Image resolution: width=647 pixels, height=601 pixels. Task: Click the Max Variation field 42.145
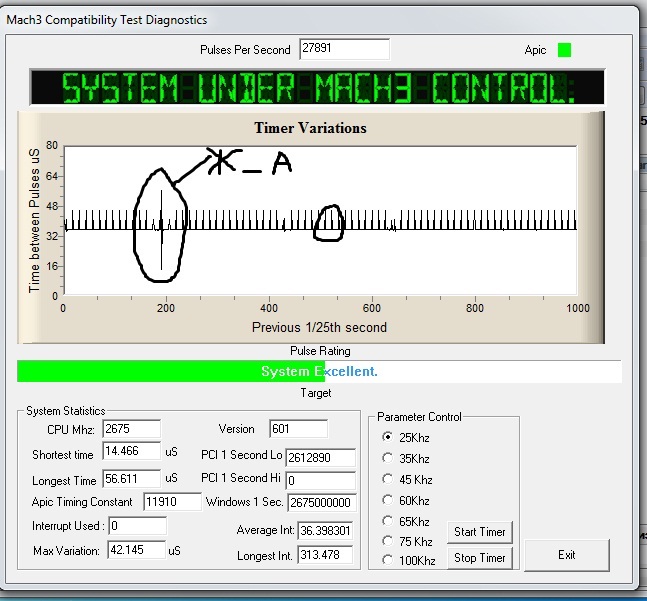[137, 550]
